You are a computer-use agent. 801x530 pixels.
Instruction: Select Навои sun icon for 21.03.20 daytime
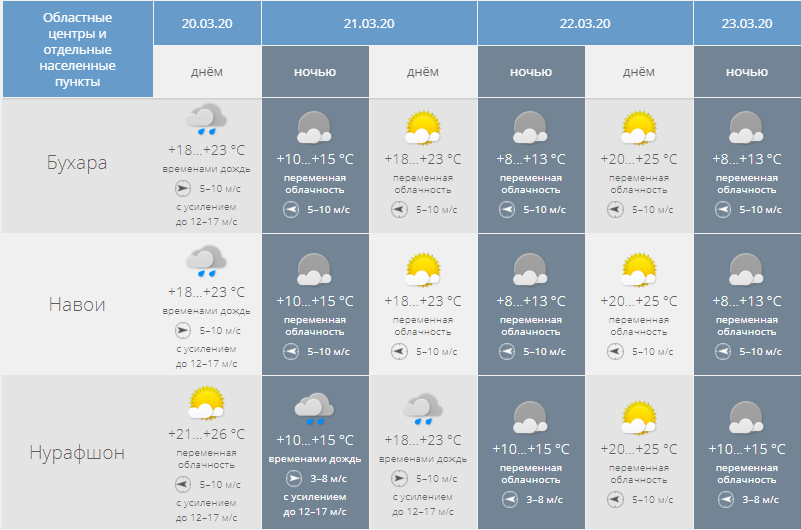tap(423, 270)
